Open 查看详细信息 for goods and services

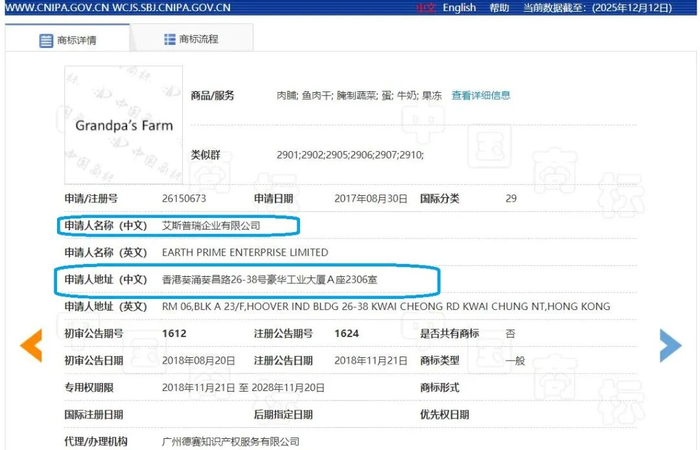pos(481,95)
